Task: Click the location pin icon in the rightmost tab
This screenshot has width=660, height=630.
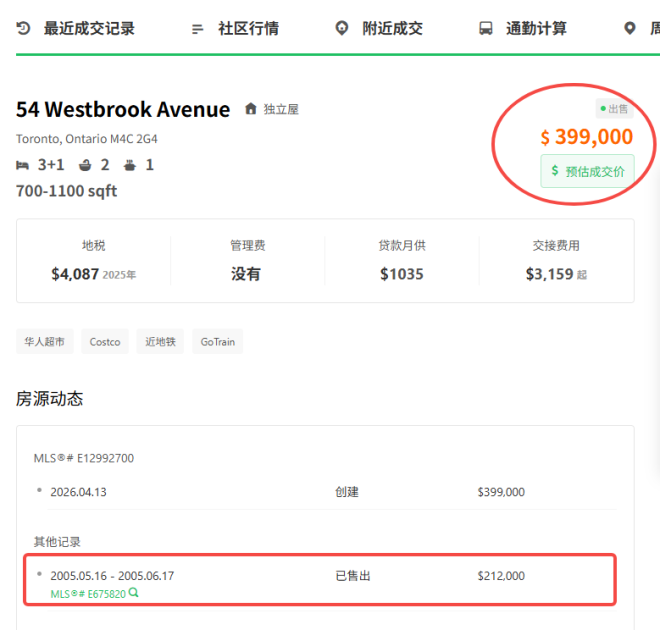Action: [629, 28]
